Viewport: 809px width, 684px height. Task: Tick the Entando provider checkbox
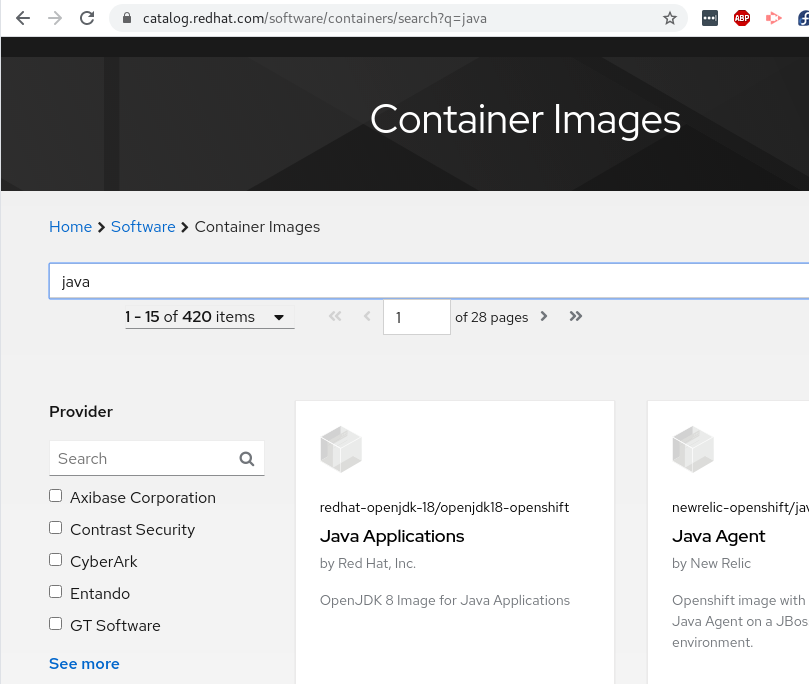click(56, 592)
